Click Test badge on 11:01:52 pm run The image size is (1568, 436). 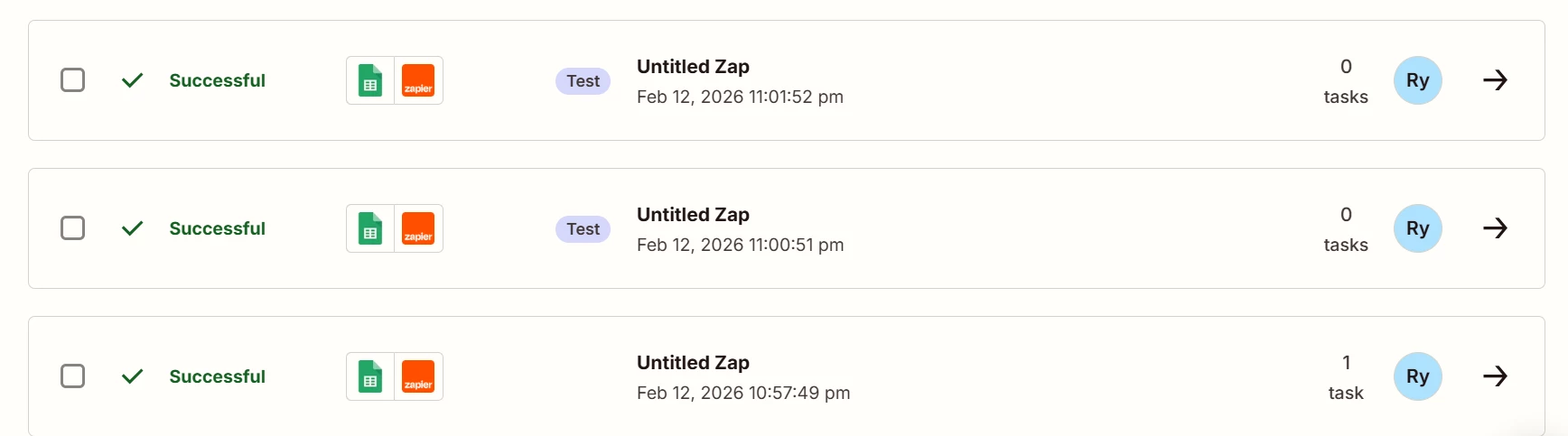583,81
